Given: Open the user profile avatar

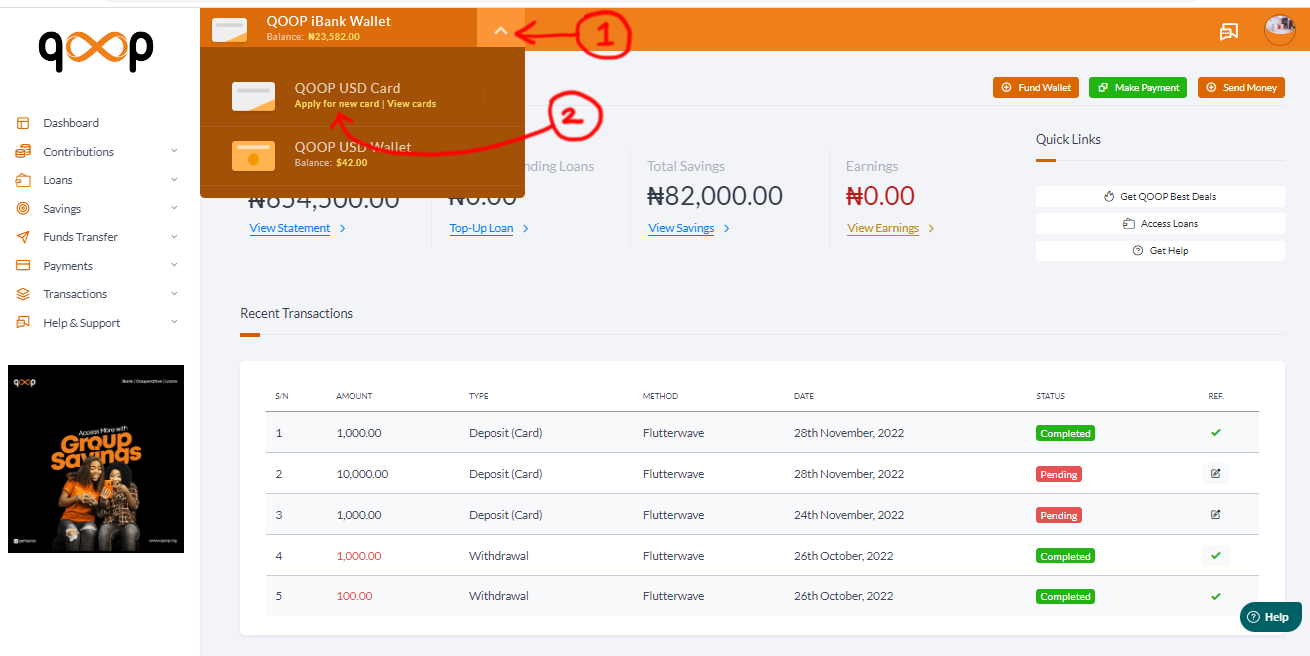Looking at the screenshot, I should click(x=1280, y=31).
